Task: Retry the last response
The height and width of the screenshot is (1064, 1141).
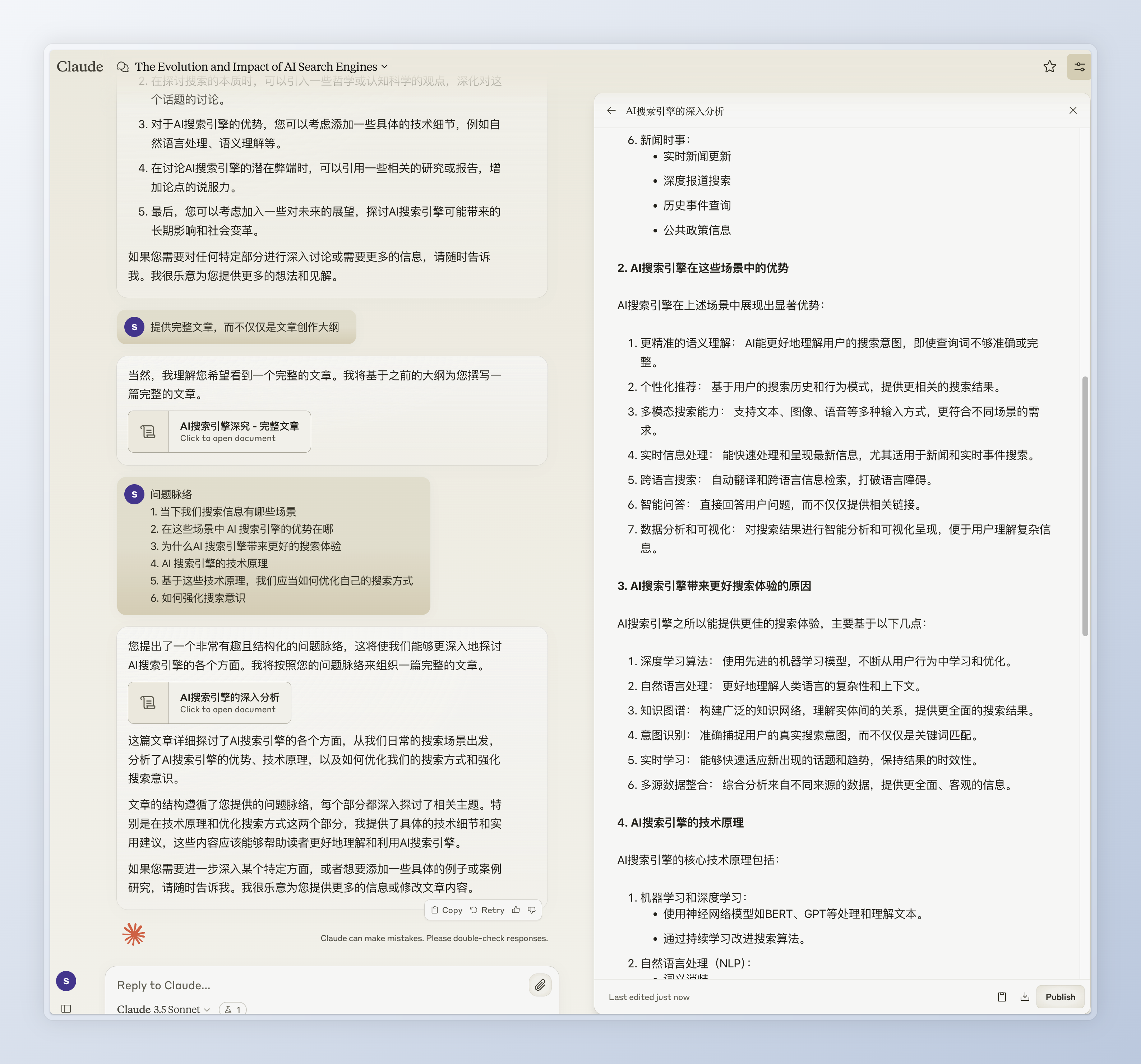Action: click(x=487, y=910)
